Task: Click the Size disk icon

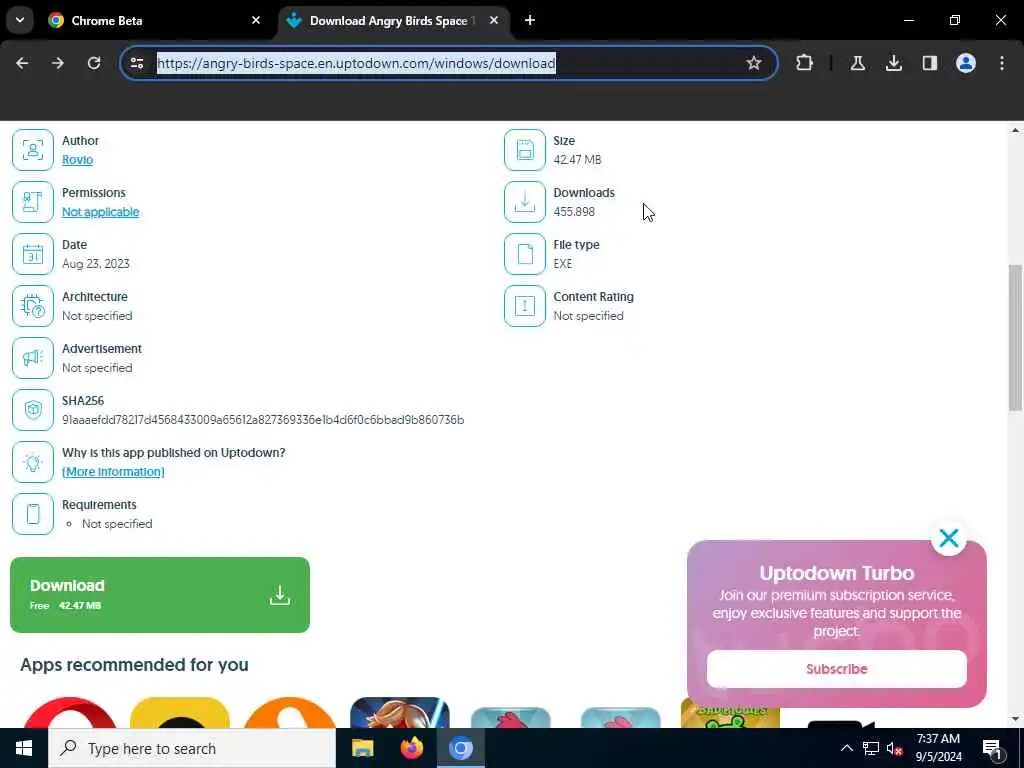Action: click(x=524, y=150)
